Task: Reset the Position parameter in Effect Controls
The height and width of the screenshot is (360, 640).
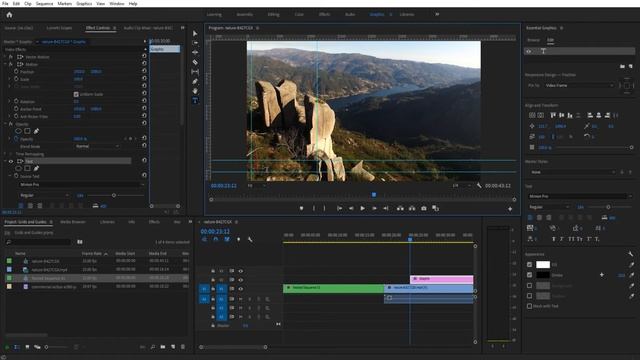Action: click(144, 71)
